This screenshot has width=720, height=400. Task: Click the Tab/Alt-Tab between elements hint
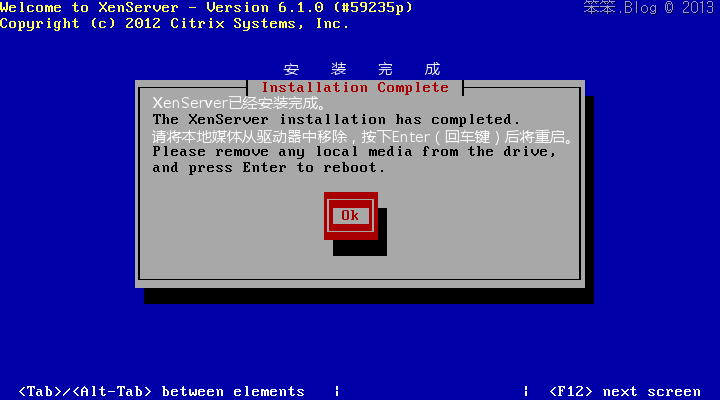(161, 391)
